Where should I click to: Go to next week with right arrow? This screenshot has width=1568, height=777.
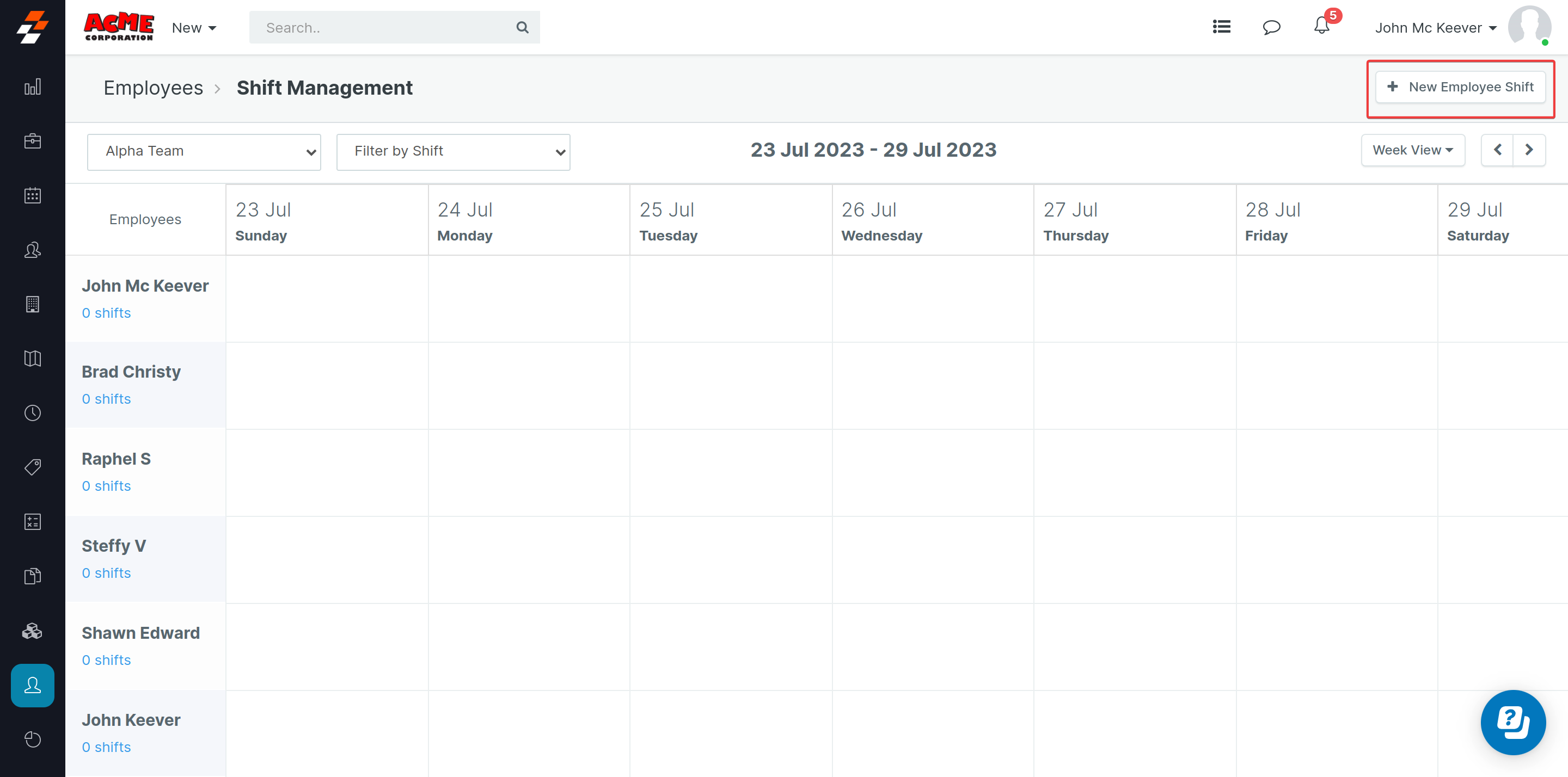(1528, 150)
